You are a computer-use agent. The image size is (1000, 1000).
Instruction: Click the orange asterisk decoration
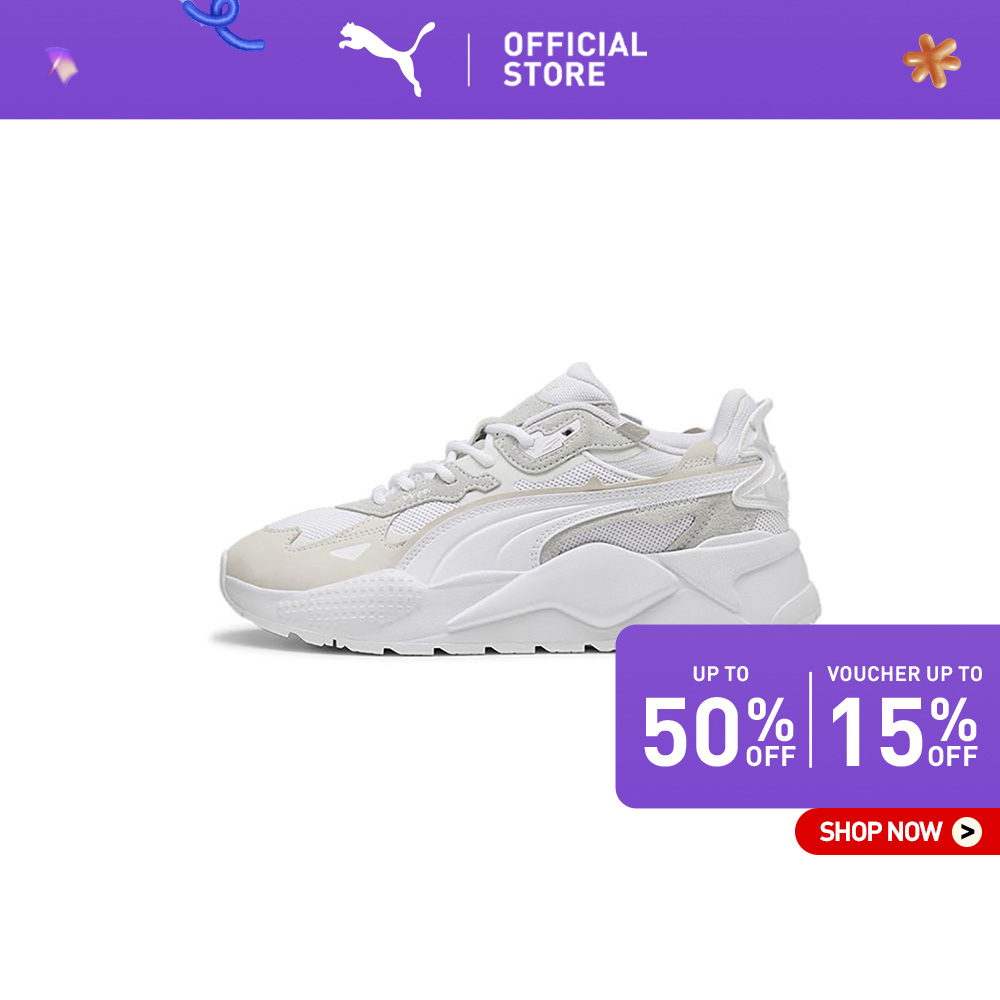(x=932, y=61)
